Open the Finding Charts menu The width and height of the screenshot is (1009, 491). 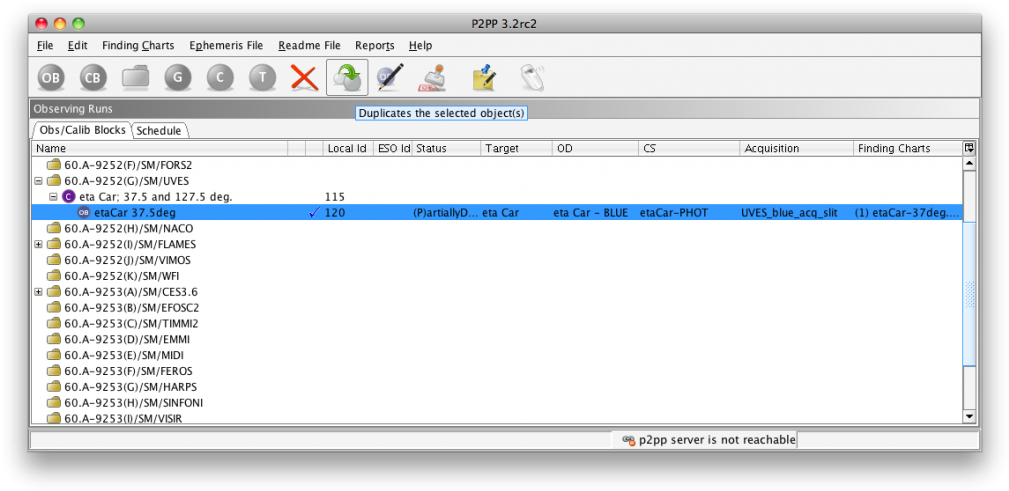point(138,46)
